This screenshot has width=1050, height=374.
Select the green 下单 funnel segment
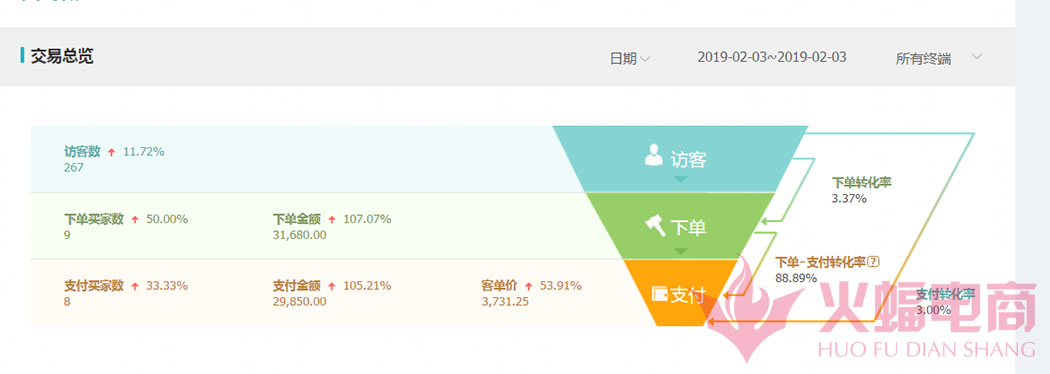click(680, 226)
